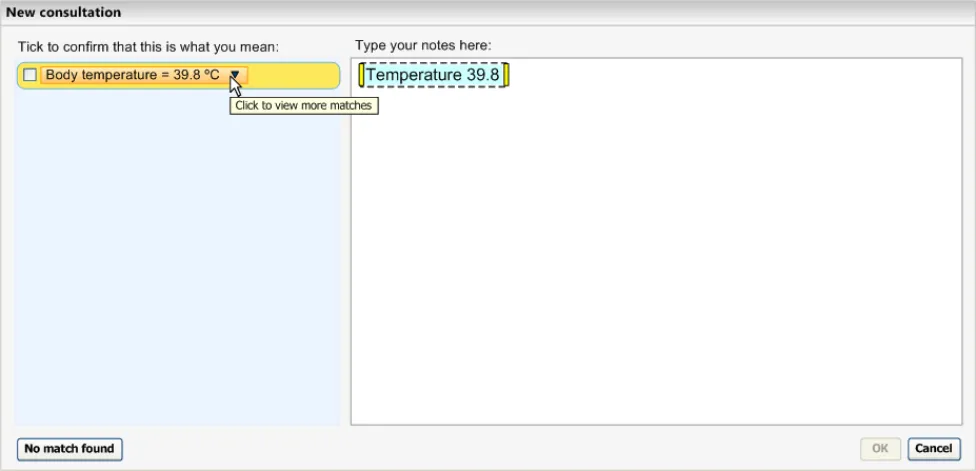Image resolution: width=976 pixels, height=471 pixels.
Task: Click the 'Type your notes here:' label
Action: 423,46
